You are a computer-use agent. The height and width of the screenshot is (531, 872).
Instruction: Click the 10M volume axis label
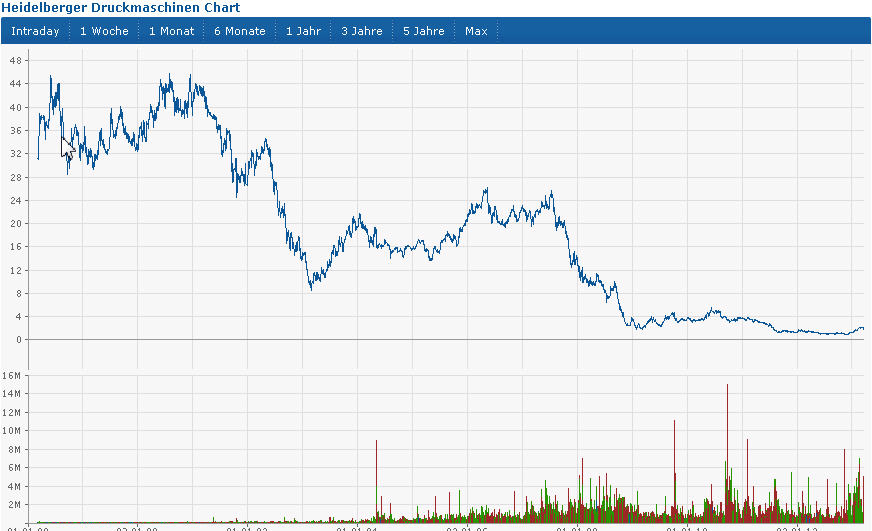[x=11, y=431]
